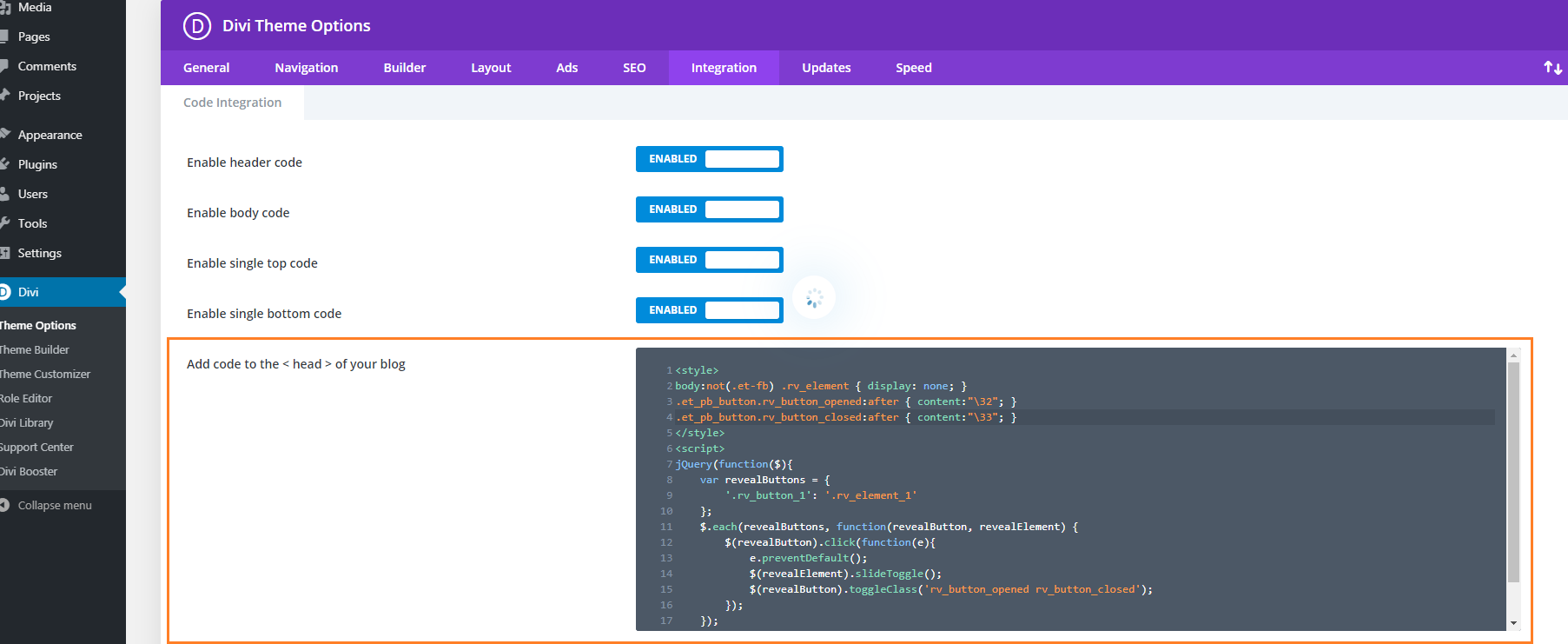
Task: Open the Ads tab
Action: click(567, 68)
